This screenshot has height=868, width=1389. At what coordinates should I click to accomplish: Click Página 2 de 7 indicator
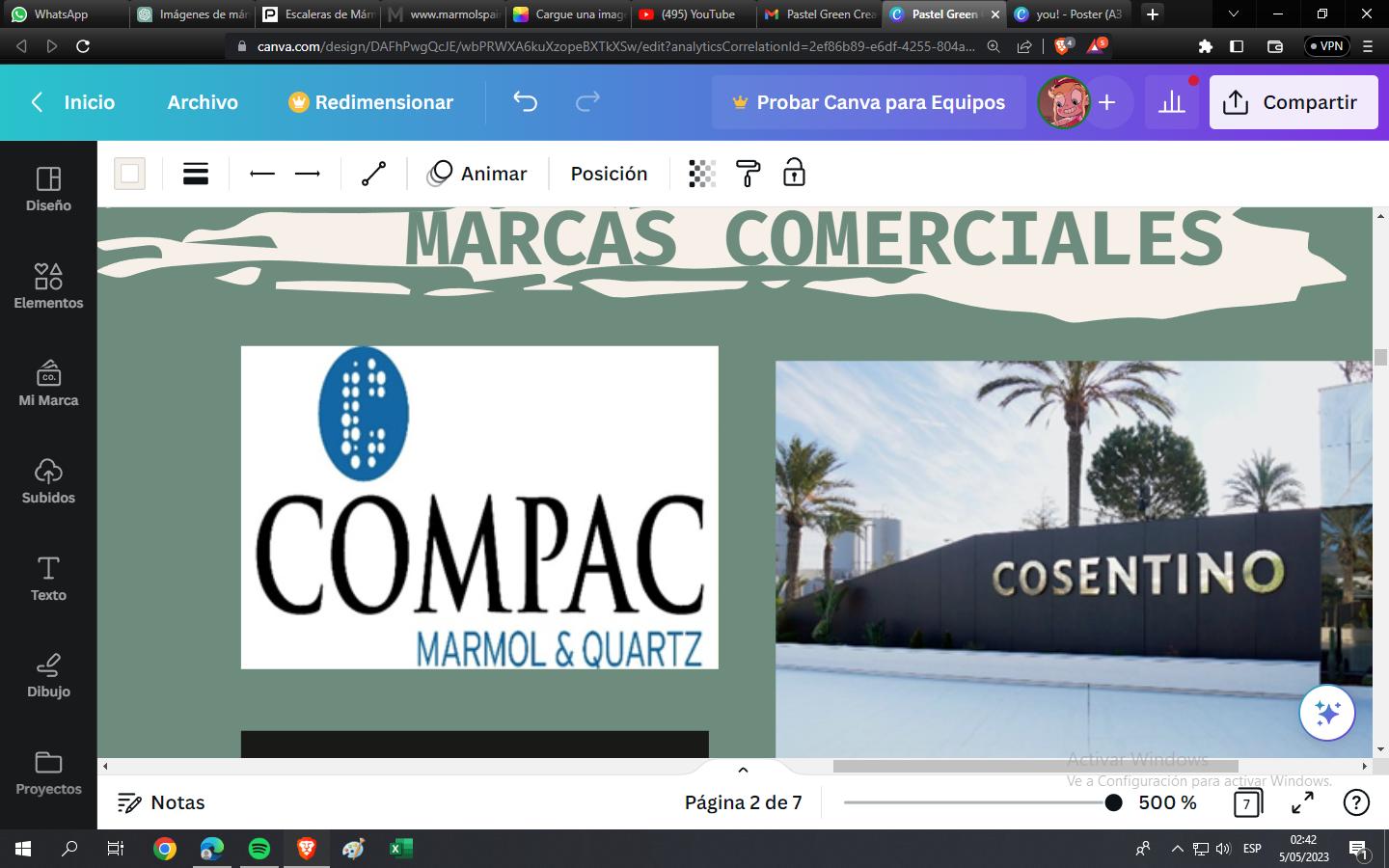point(743,802)
